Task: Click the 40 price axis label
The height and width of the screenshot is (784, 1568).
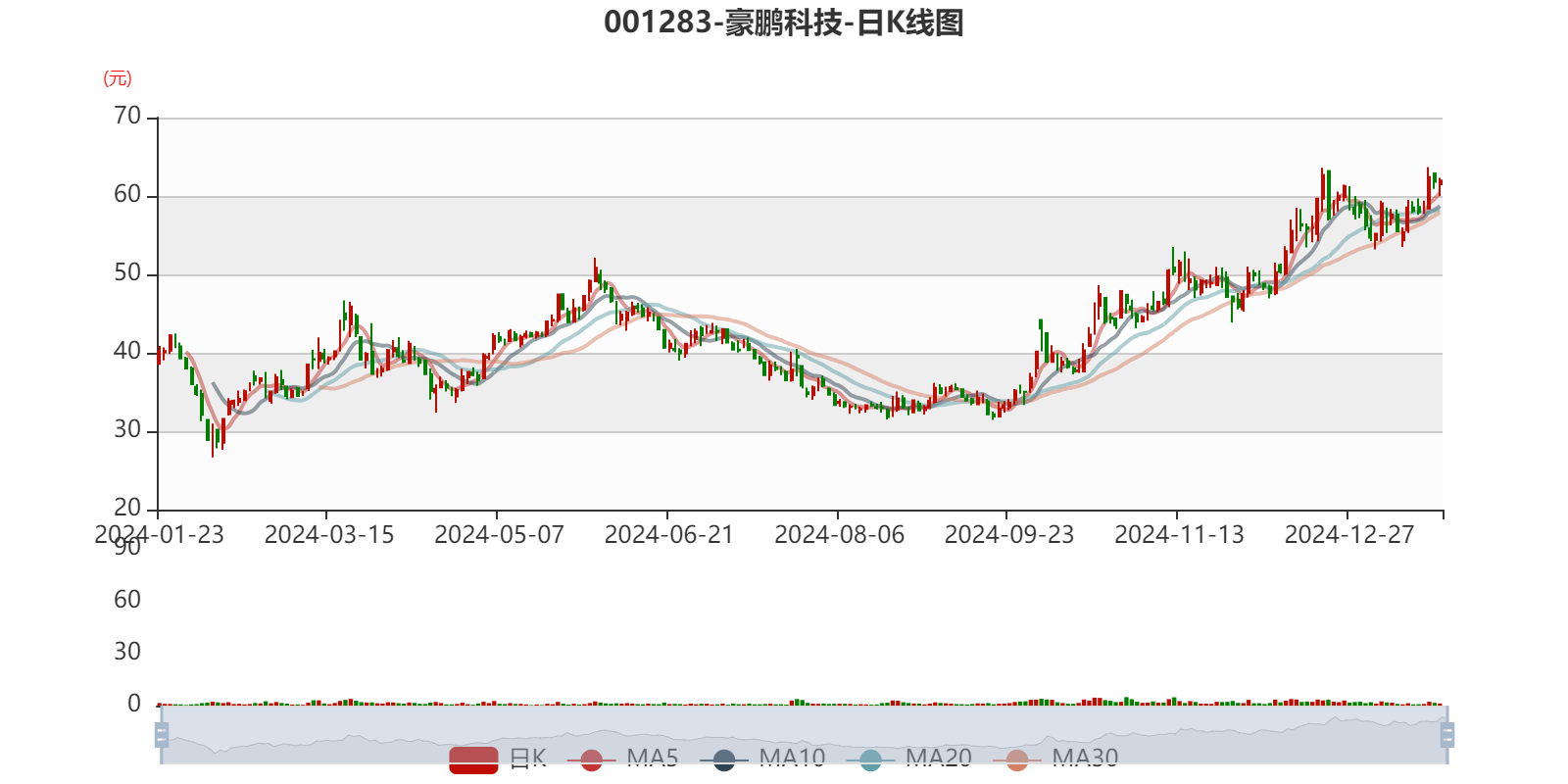Action: [x=127, y=352]
